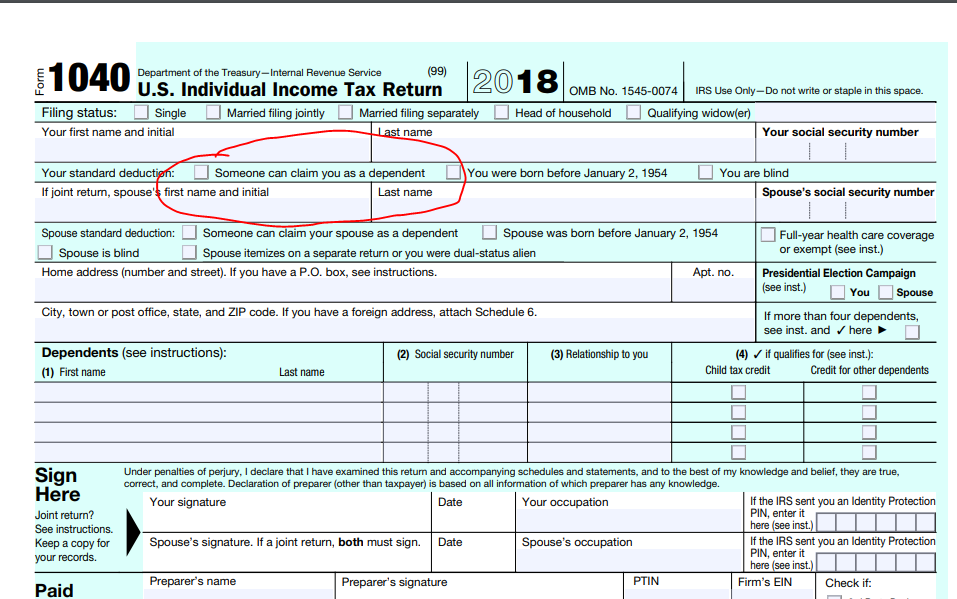Check Qualifying widow(er) box
This screenshot has height=599, width=957.
point(634,112)
